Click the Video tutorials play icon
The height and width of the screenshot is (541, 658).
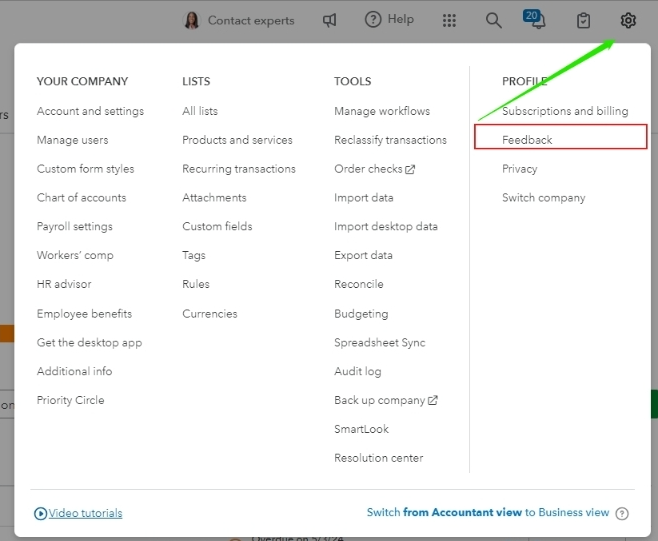tap(41, 513)
